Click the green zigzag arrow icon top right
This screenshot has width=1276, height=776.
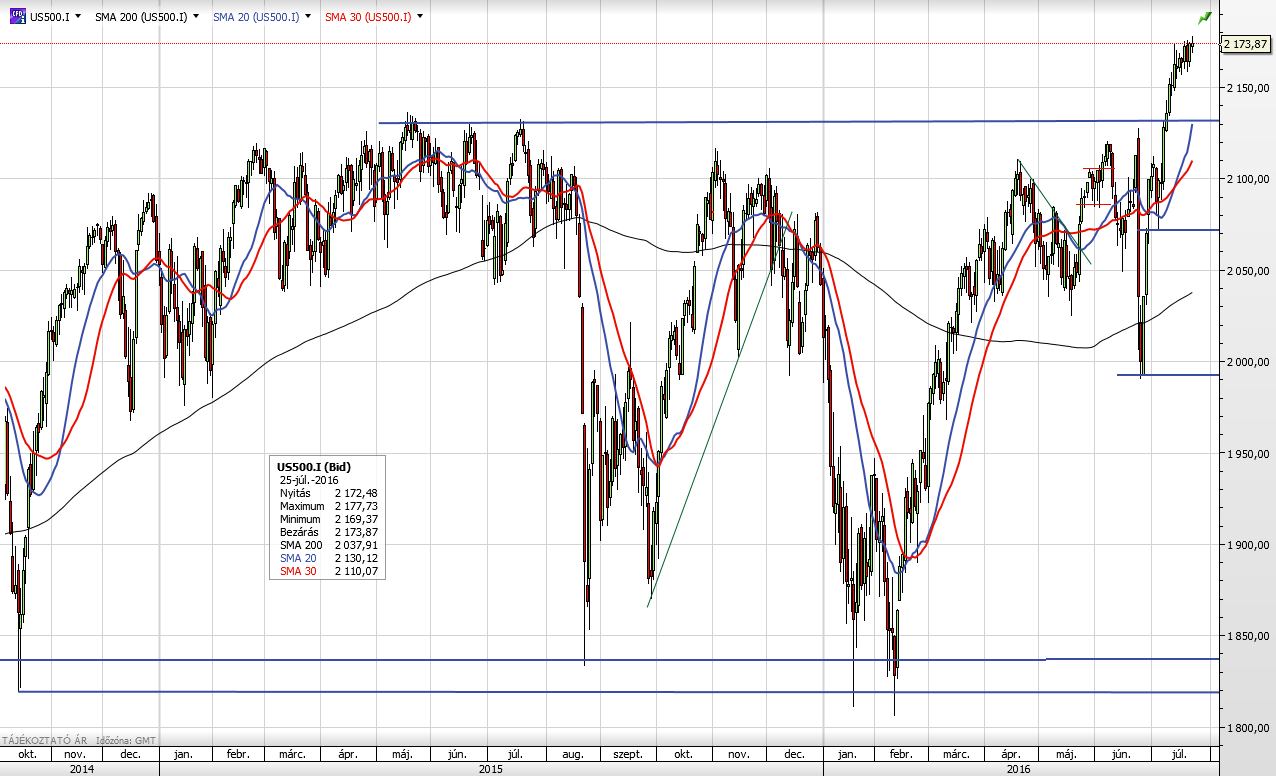pyautogui.click(x=1205, y=17)
